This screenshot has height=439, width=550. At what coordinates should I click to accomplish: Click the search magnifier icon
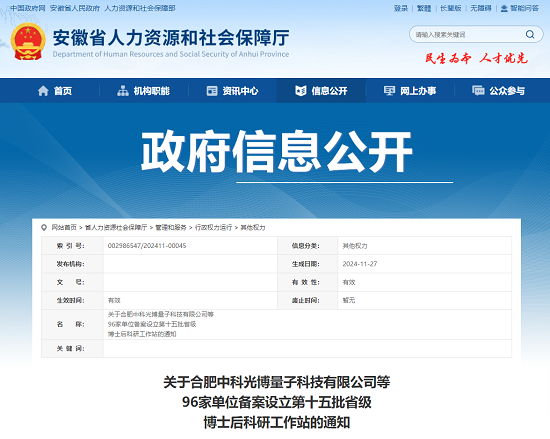(530, 34)
